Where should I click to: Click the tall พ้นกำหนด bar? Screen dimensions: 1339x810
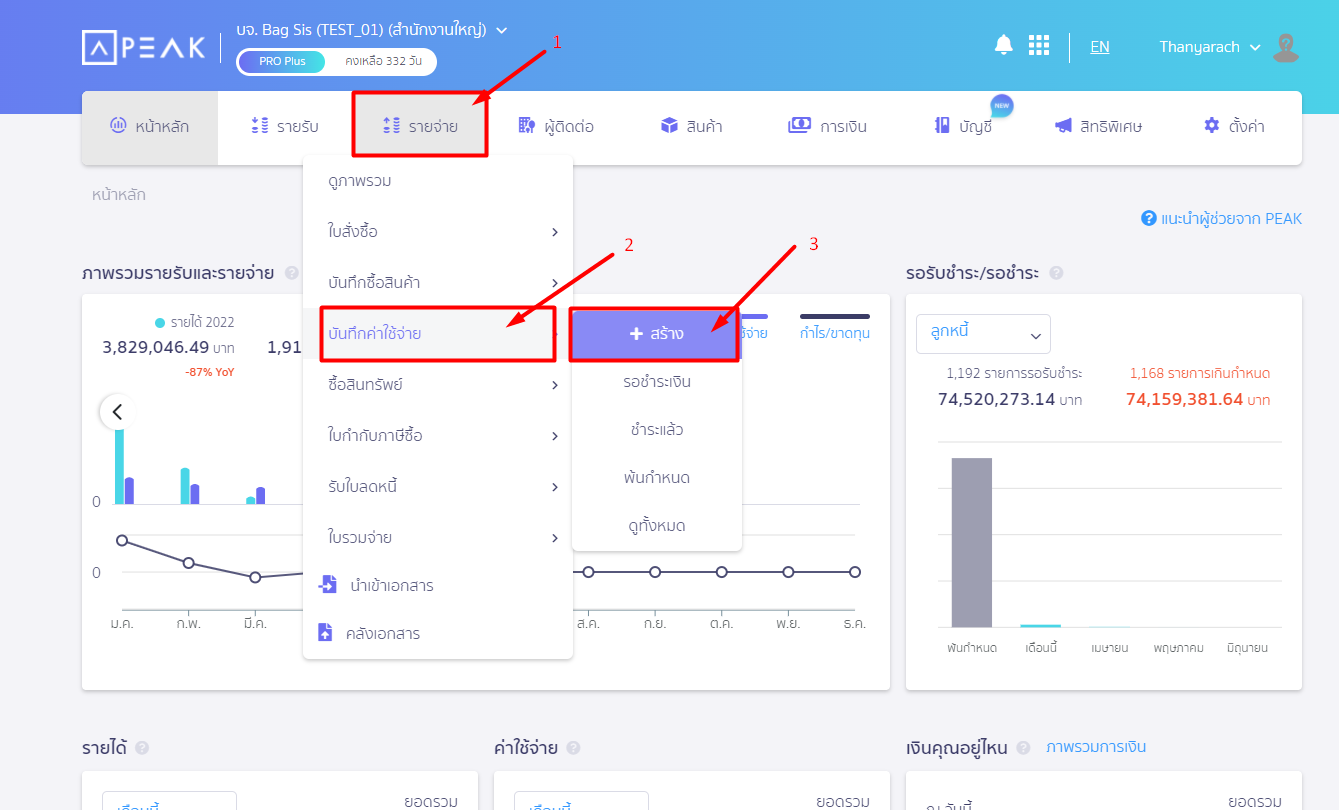pyautogui.click(x=971, y=542)
